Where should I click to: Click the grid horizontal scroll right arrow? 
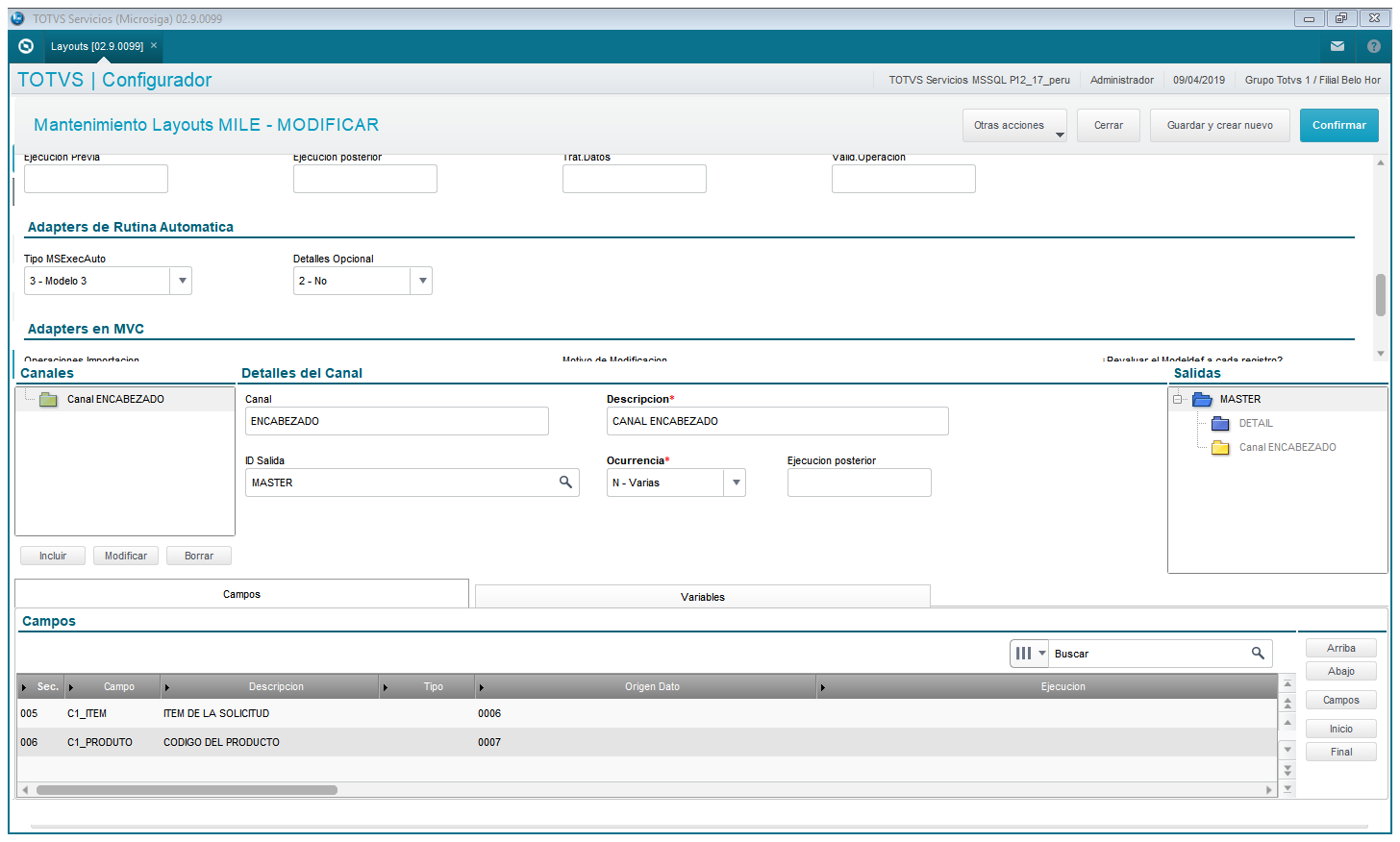1269,790
